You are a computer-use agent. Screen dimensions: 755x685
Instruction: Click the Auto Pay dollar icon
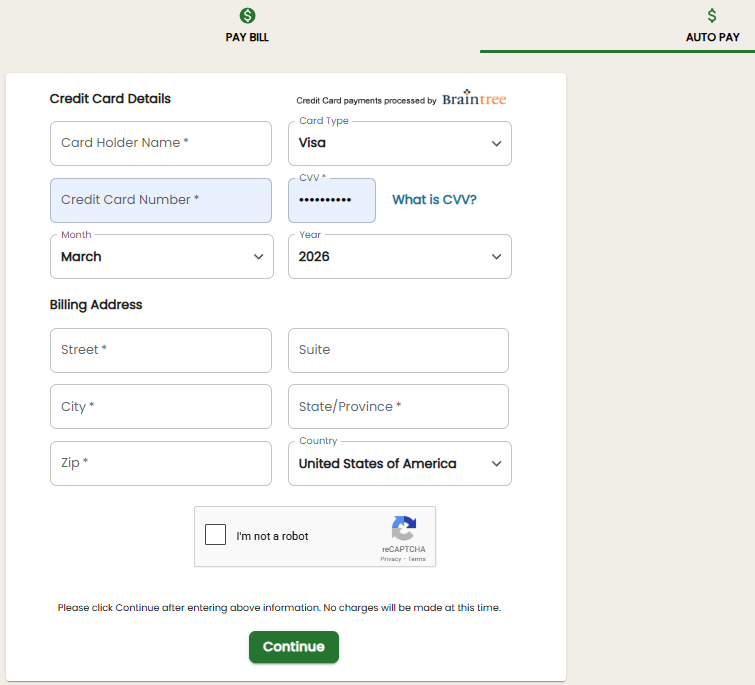point(712,15)
